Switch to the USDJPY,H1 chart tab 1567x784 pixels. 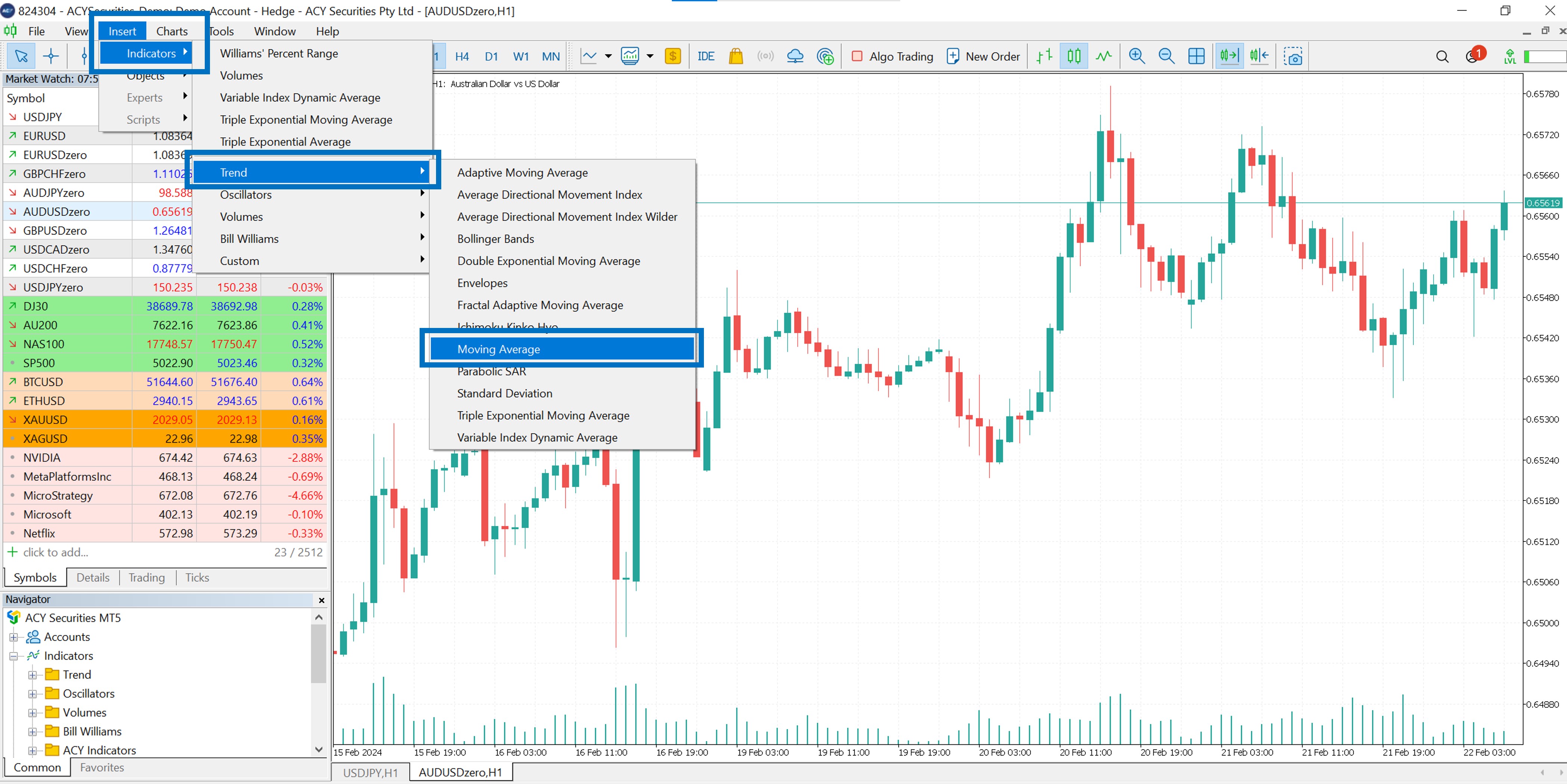point(370,772)
